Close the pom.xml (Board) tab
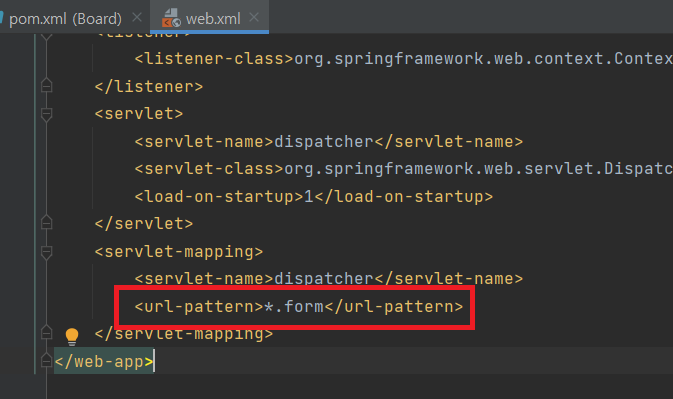 point(137,18)
